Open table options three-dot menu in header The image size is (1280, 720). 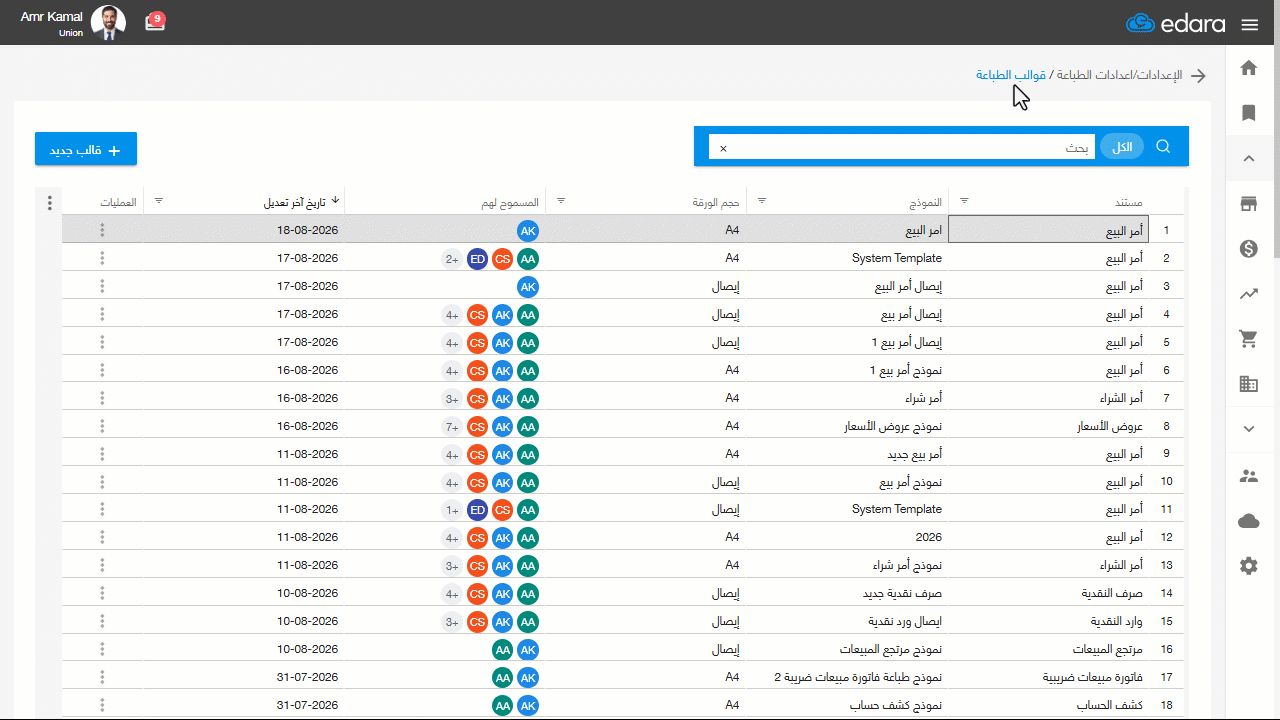tap(50, 203)
